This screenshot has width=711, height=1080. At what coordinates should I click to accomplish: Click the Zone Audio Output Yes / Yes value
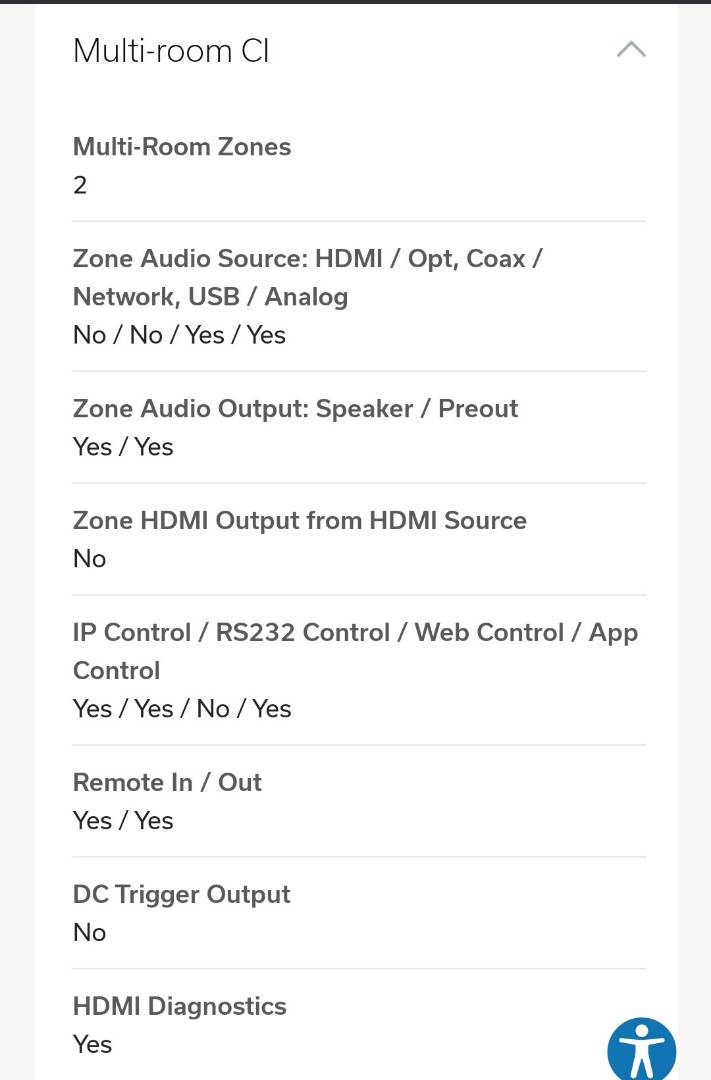coord(123,447)
